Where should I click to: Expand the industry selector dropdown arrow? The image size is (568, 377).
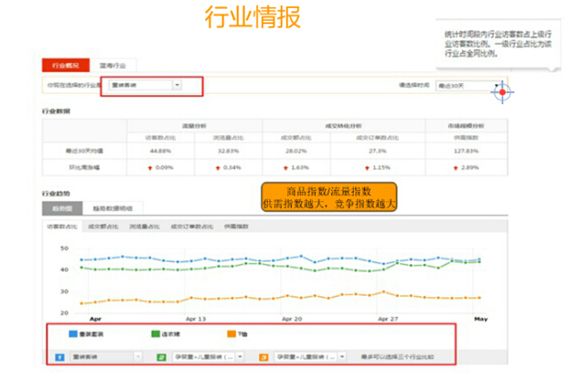177,85
